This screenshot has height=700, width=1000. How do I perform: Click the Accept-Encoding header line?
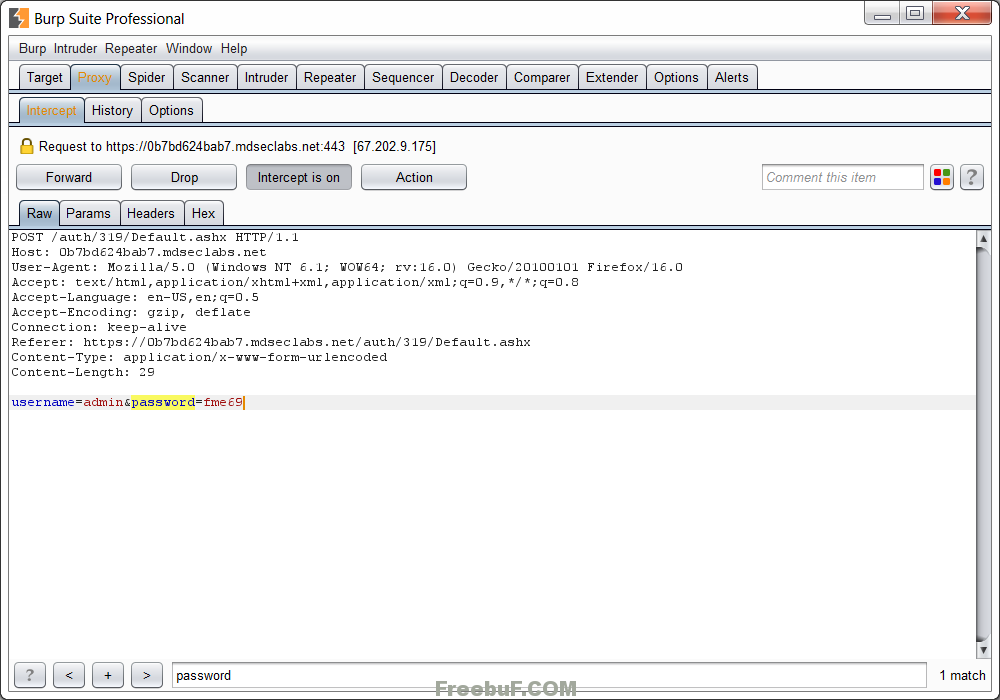pos(131,312)
